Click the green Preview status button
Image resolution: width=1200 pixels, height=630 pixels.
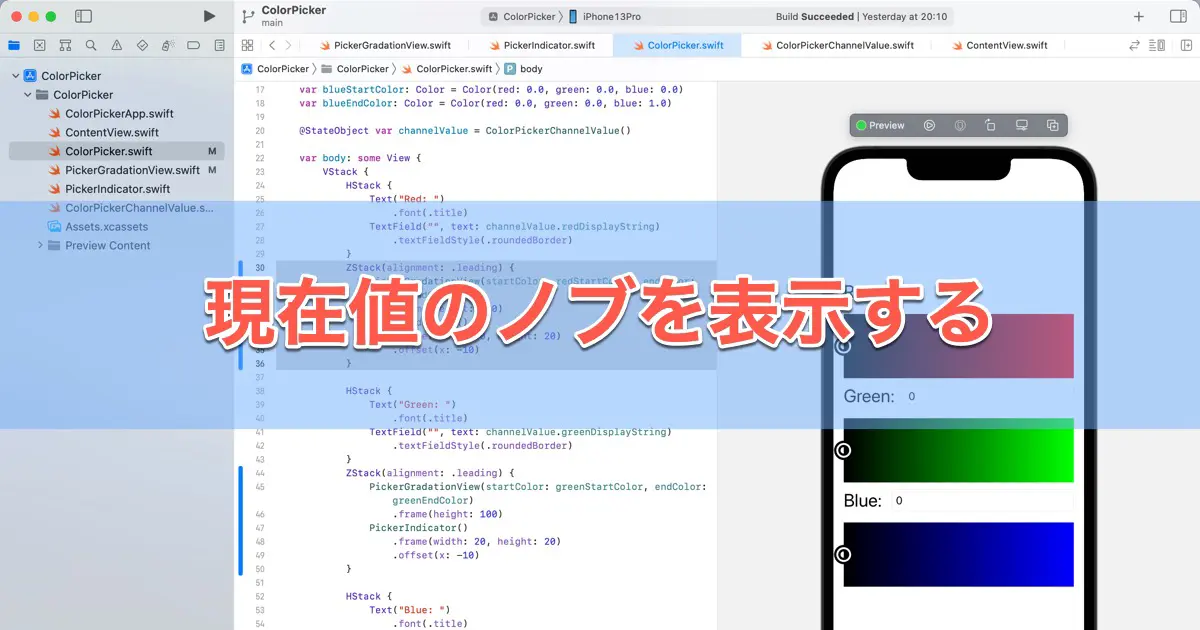pyautogui.click(x=880, y=125)
